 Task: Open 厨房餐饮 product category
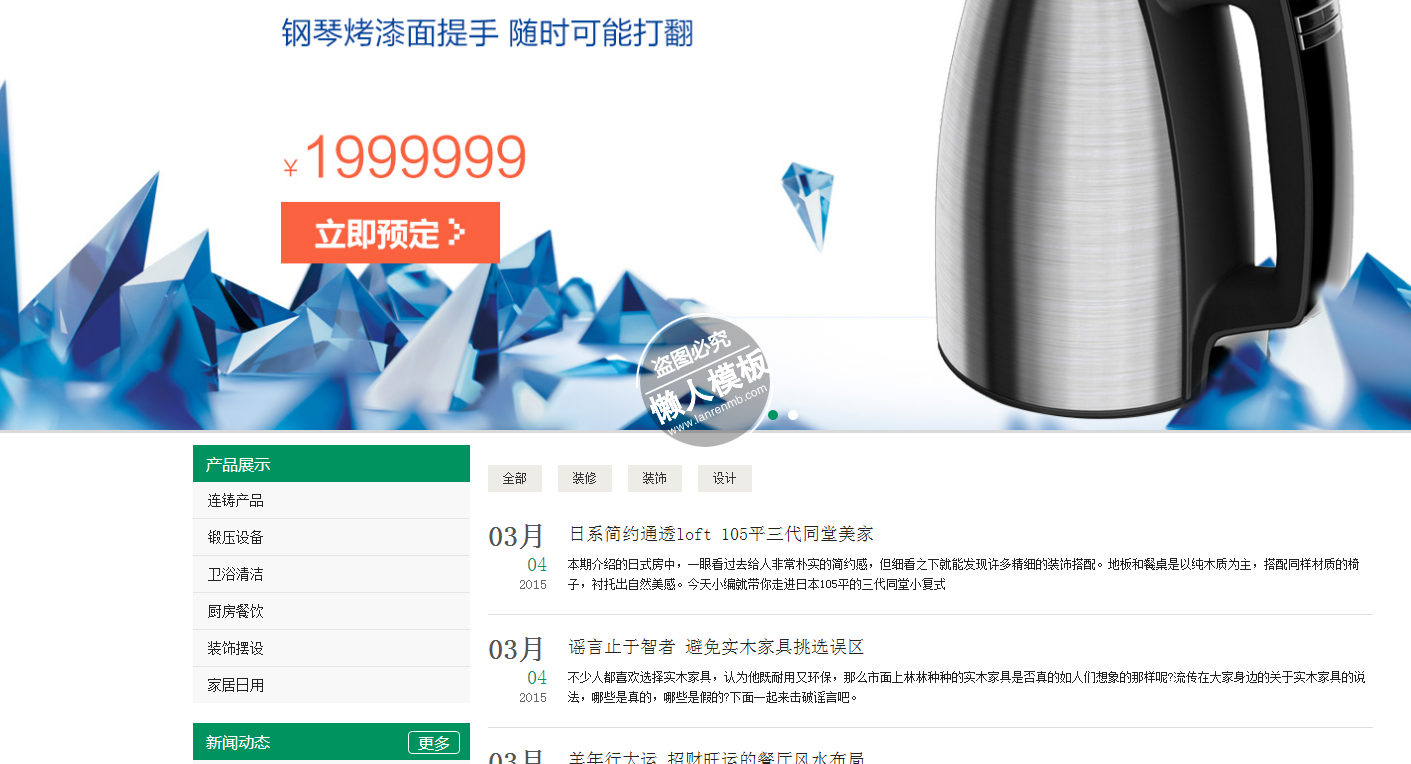click(x=331, y=611)
